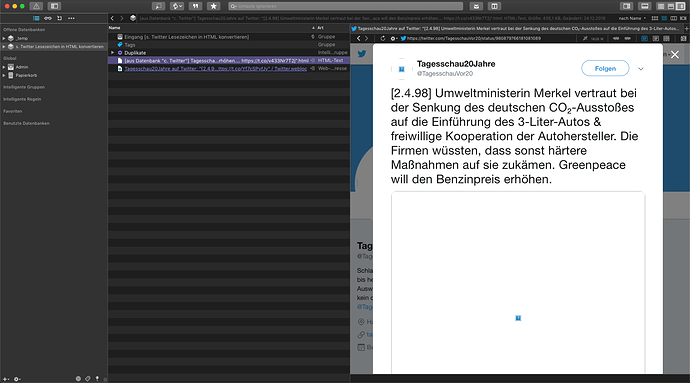The image size is (690, 383).
Task: Go back in the web preview
Action: point(359,38)
